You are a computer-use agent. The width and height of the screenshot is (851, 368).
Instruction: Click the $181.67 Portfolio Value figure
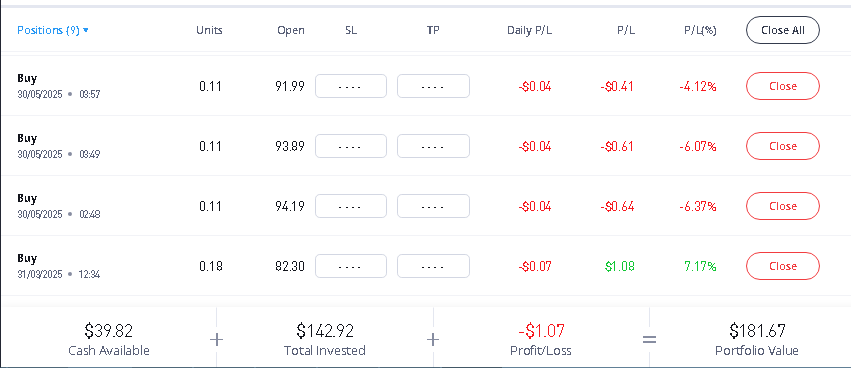[x=757, y=331]
